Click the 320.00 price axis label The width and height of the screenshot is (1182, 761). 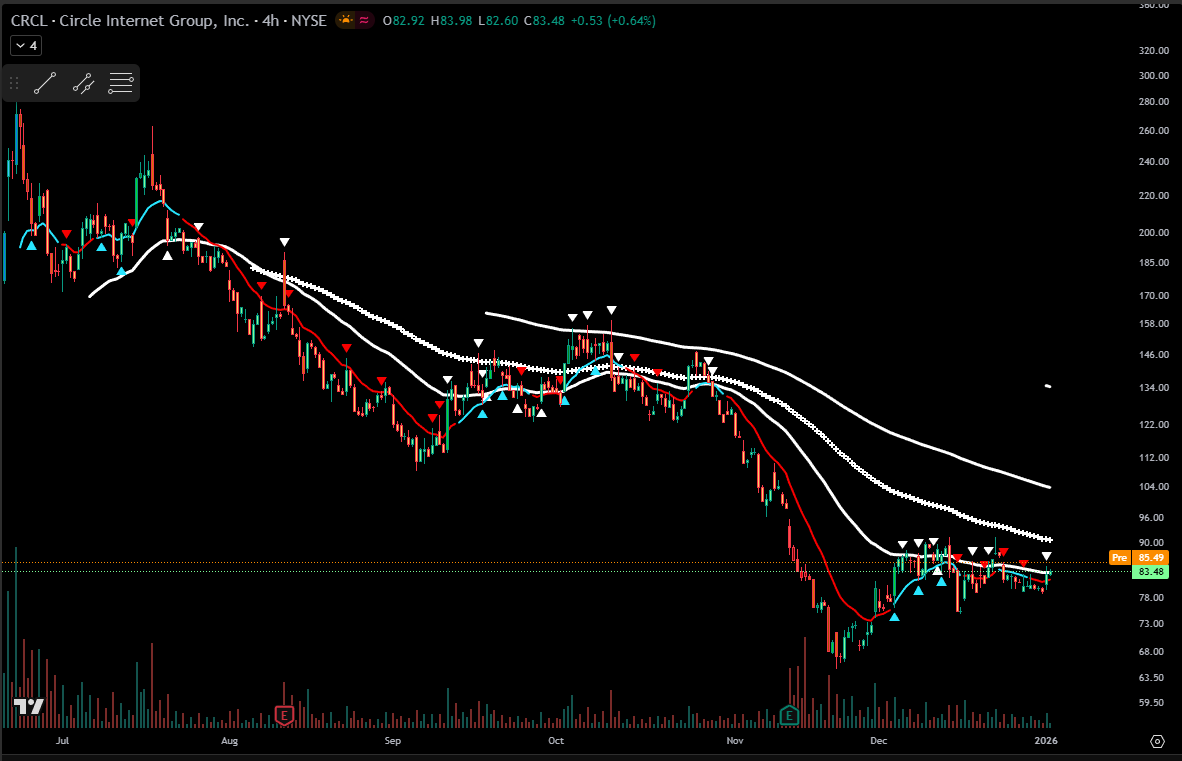pyautogui.click(x=1153, y=50)
